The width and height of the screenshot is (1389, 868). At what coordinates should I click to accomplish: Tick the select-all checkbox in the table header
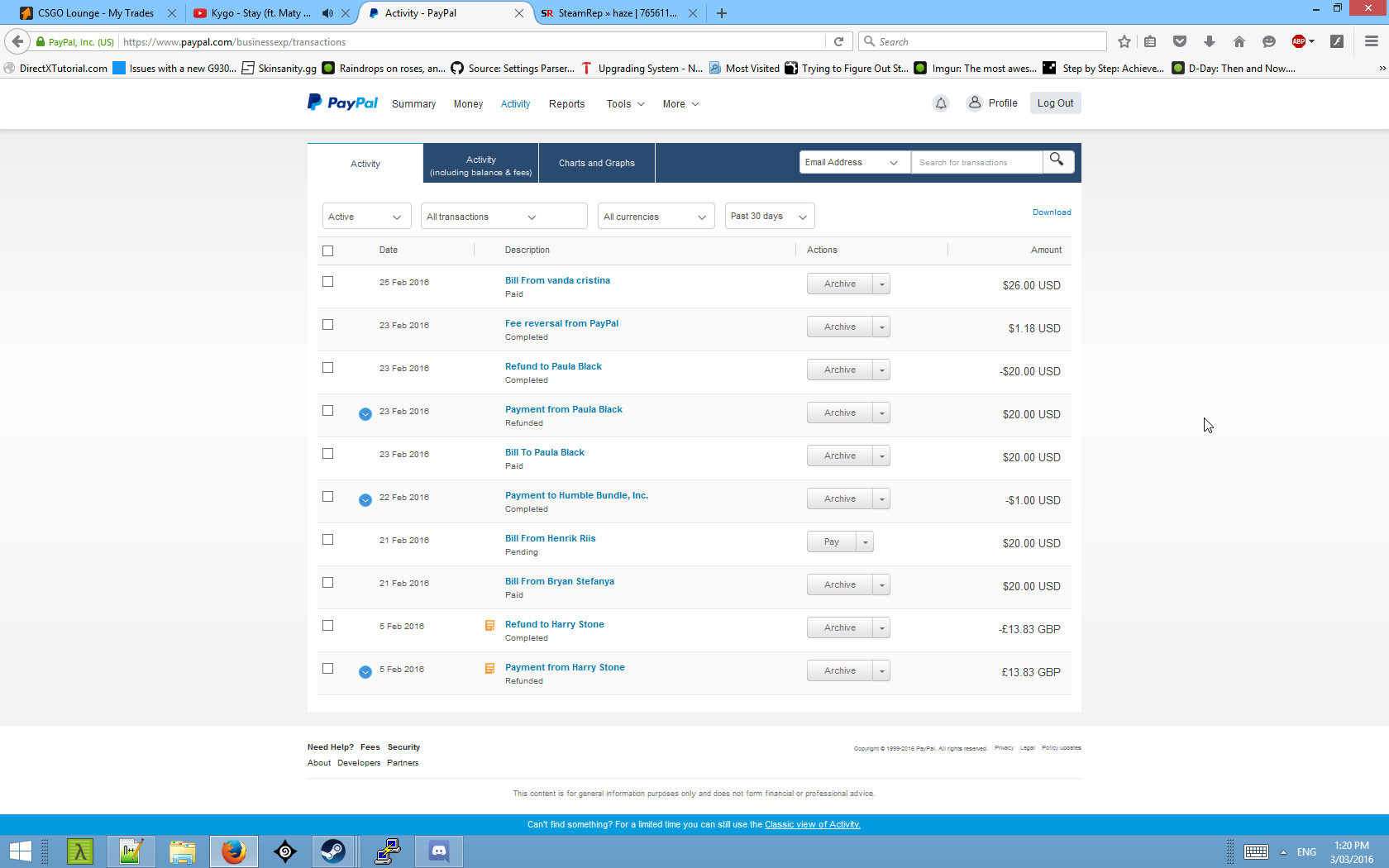pyautogui.click(x=328, y=250)
